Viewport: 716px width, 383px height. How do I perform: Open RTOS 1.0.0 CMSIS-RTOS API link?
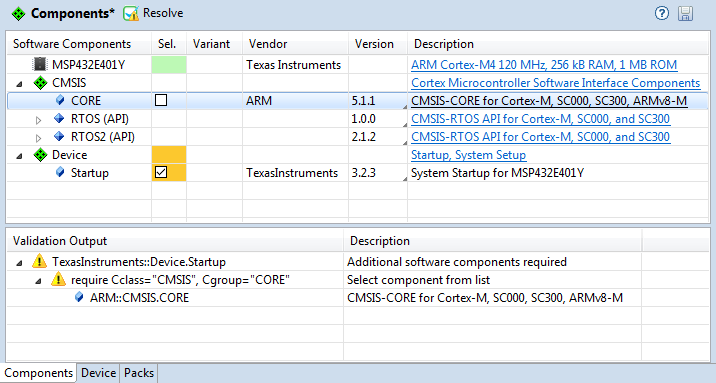click(540, 119)
